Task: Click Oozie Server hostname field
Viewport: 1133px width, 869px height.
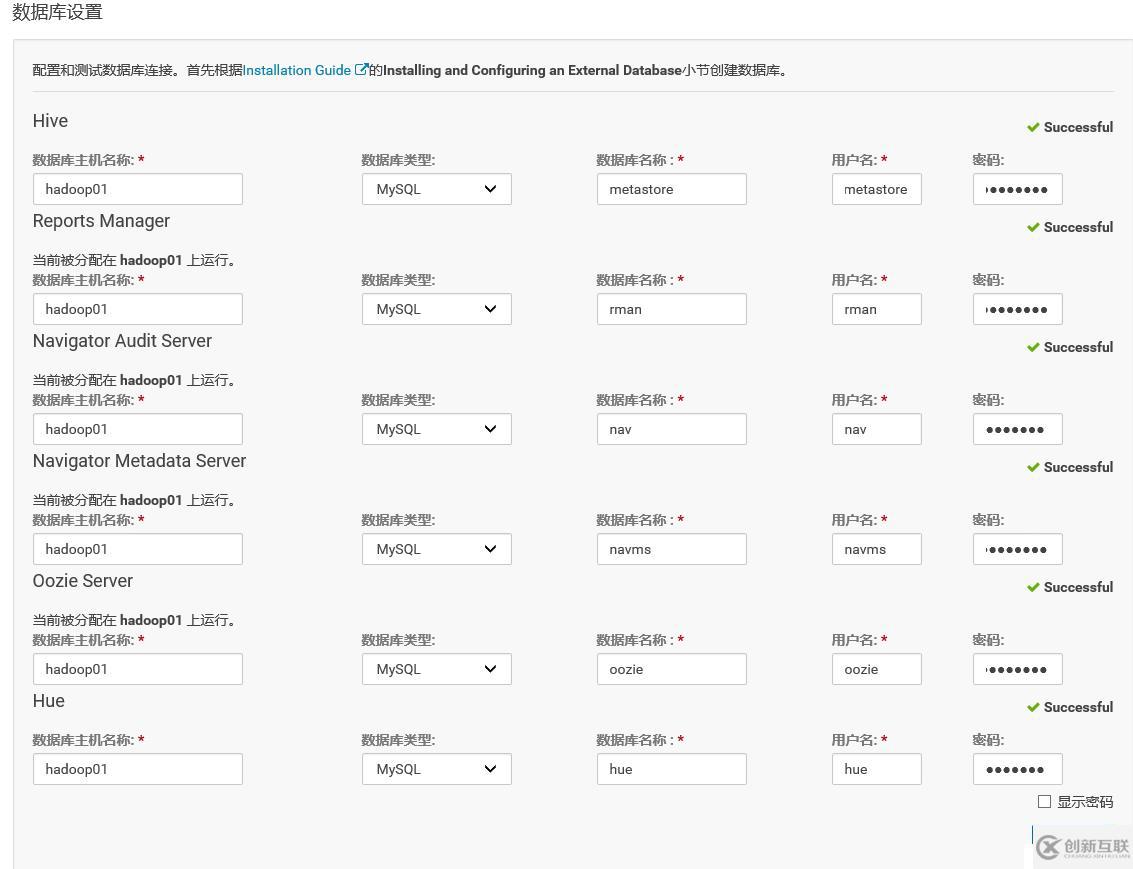Action: pyautogui.click(x=138, y=669)
